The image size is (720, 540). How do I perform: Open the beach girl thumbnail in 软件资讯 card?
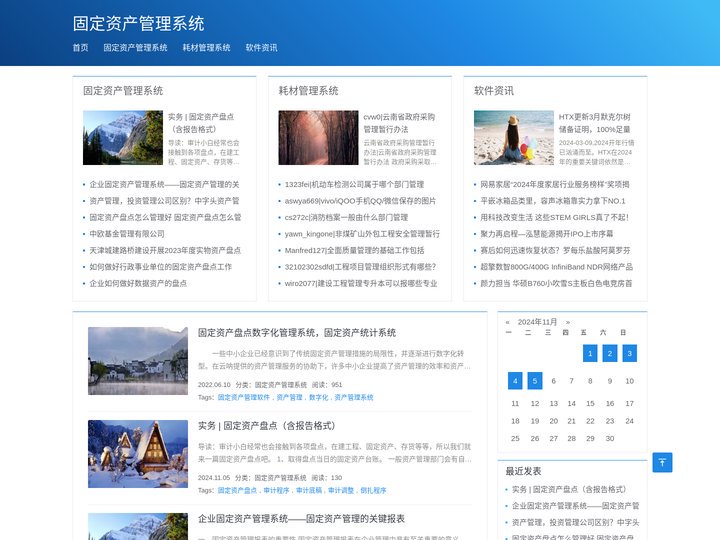click(x=514, y=137)
